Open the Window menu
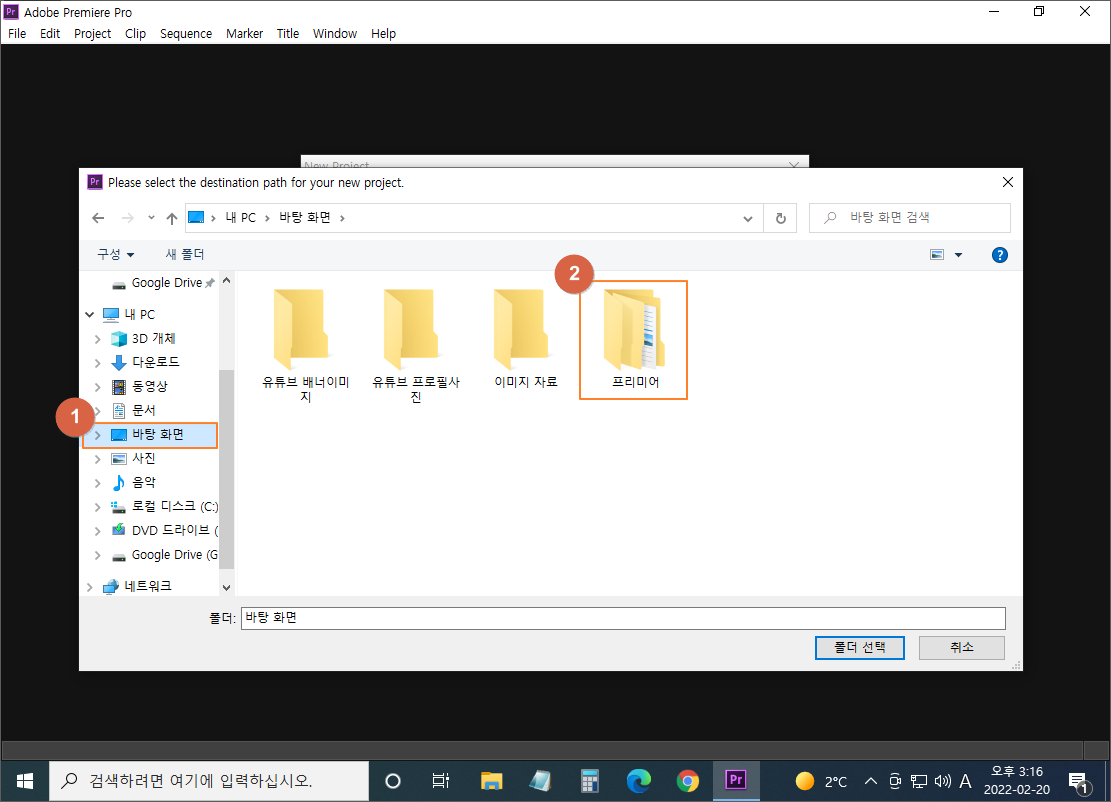This screenshot has width=1111, height=802. [334, 33]
